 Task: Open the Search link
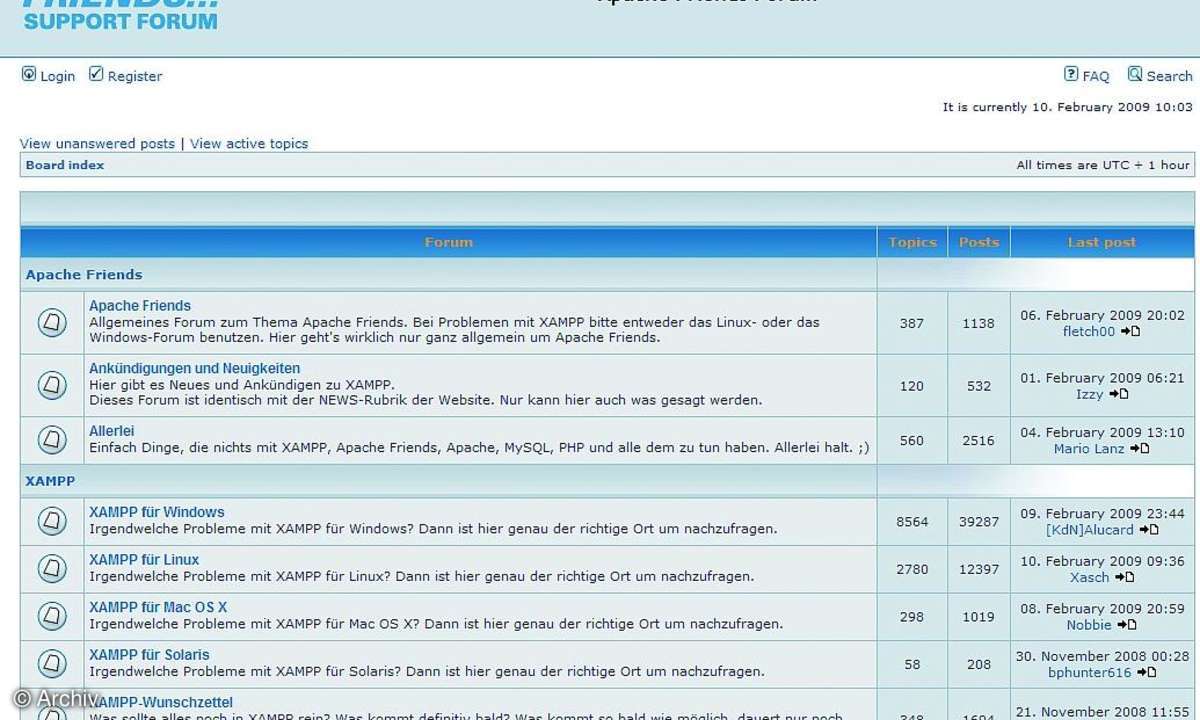(1169, 76)
